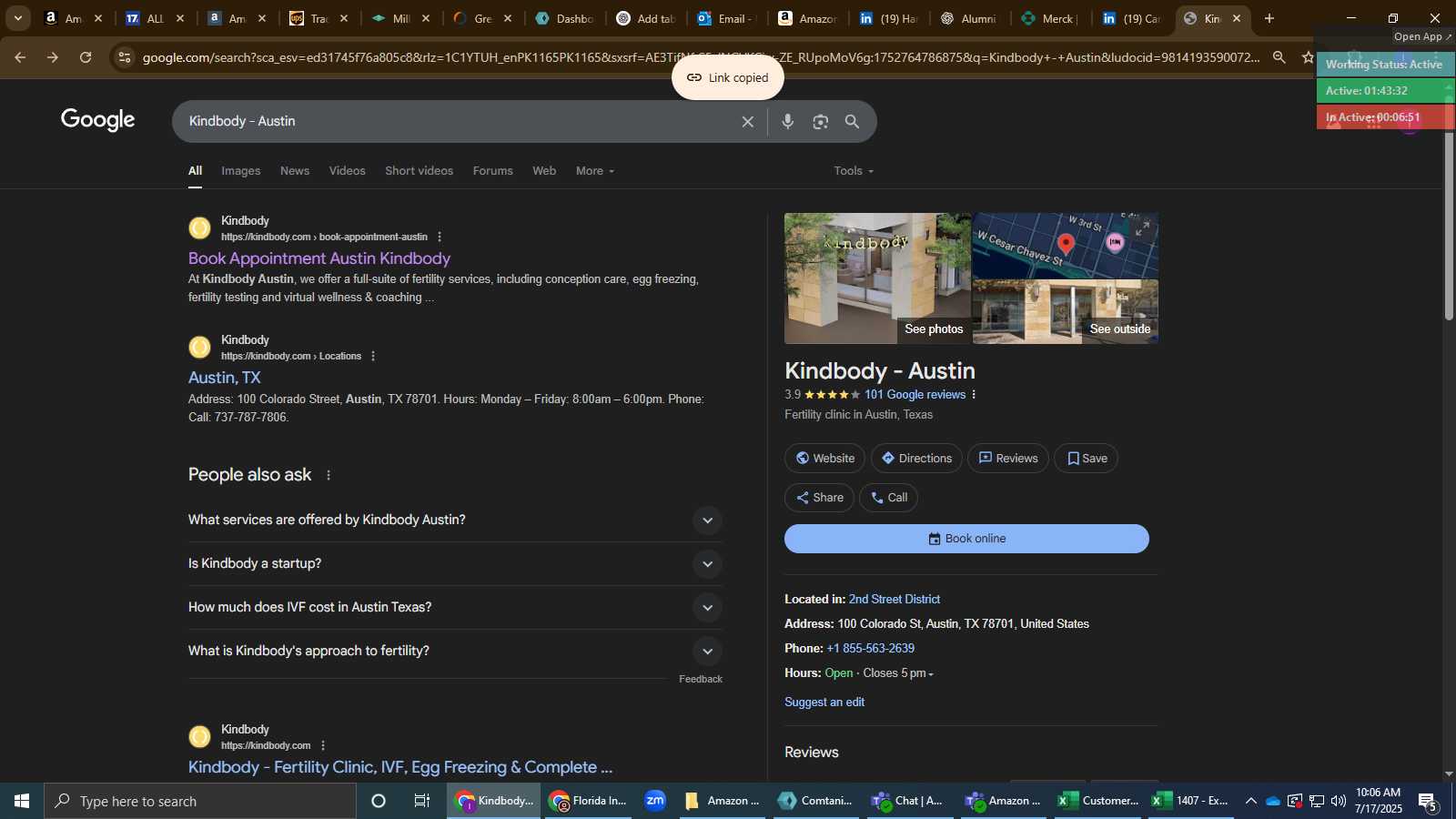Save Kindbody - Austin place

tap(1087, 459)
